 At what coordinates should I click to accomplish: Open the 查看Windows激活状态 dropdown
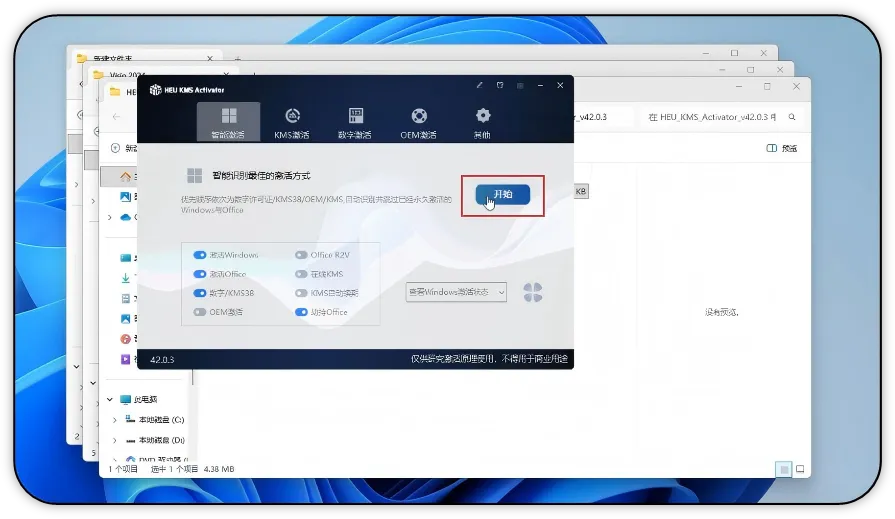pos(455,292)
